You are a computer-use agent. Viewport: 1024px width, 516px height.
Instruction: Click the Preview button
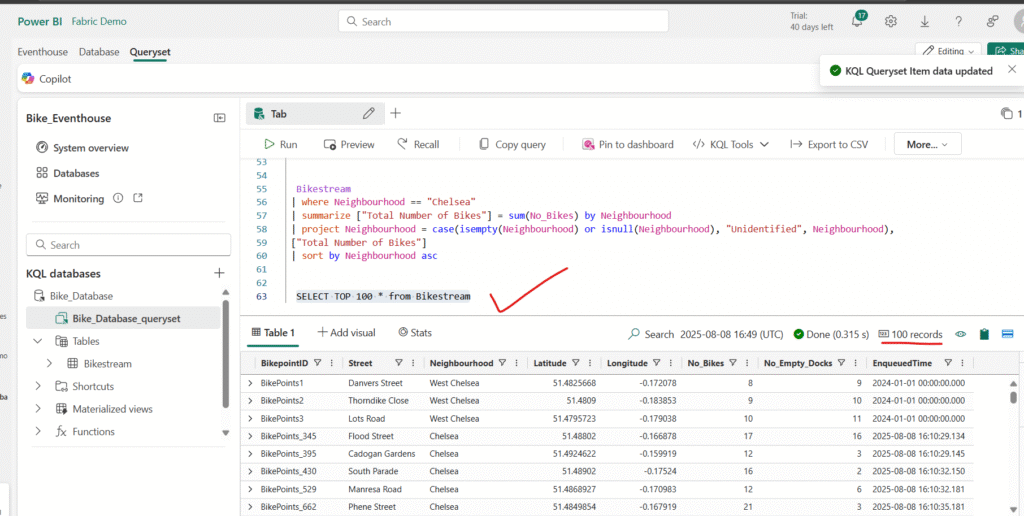(349, 144)
